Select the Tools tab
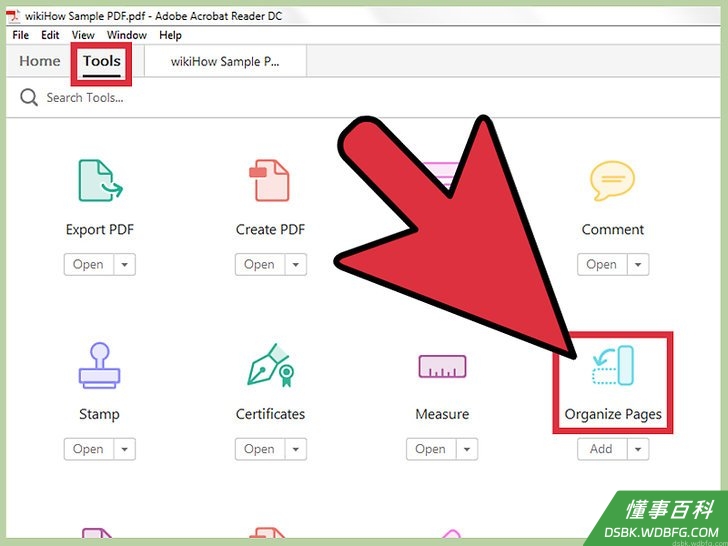This screenshot has height=546, width=728. pyautogui.click(x=102, y=61)
